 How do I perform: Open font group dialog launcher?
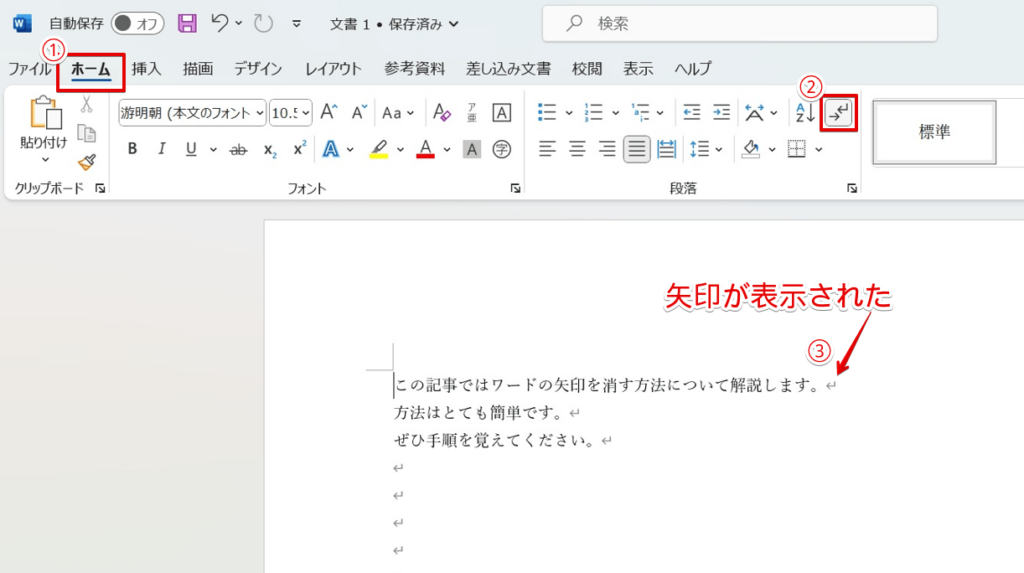point(515,188)
